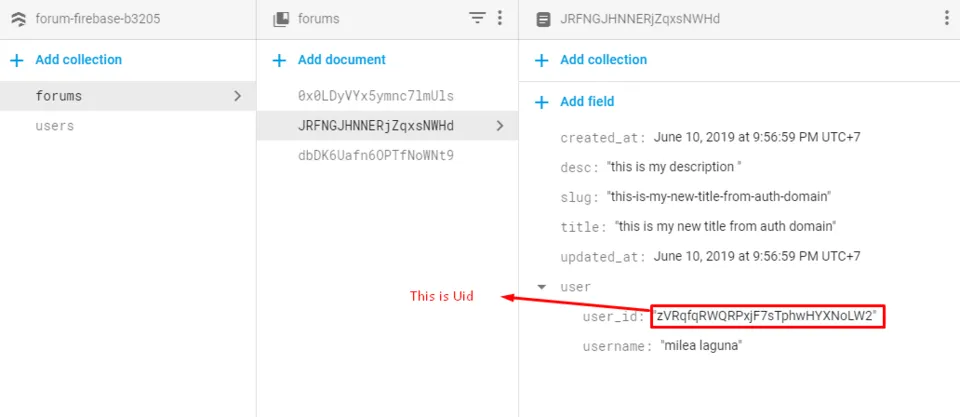960x417 pixels.
Task: Click the slug value this-is-my-new-title-from-auth-domain
Action: (x=719, y=197)
